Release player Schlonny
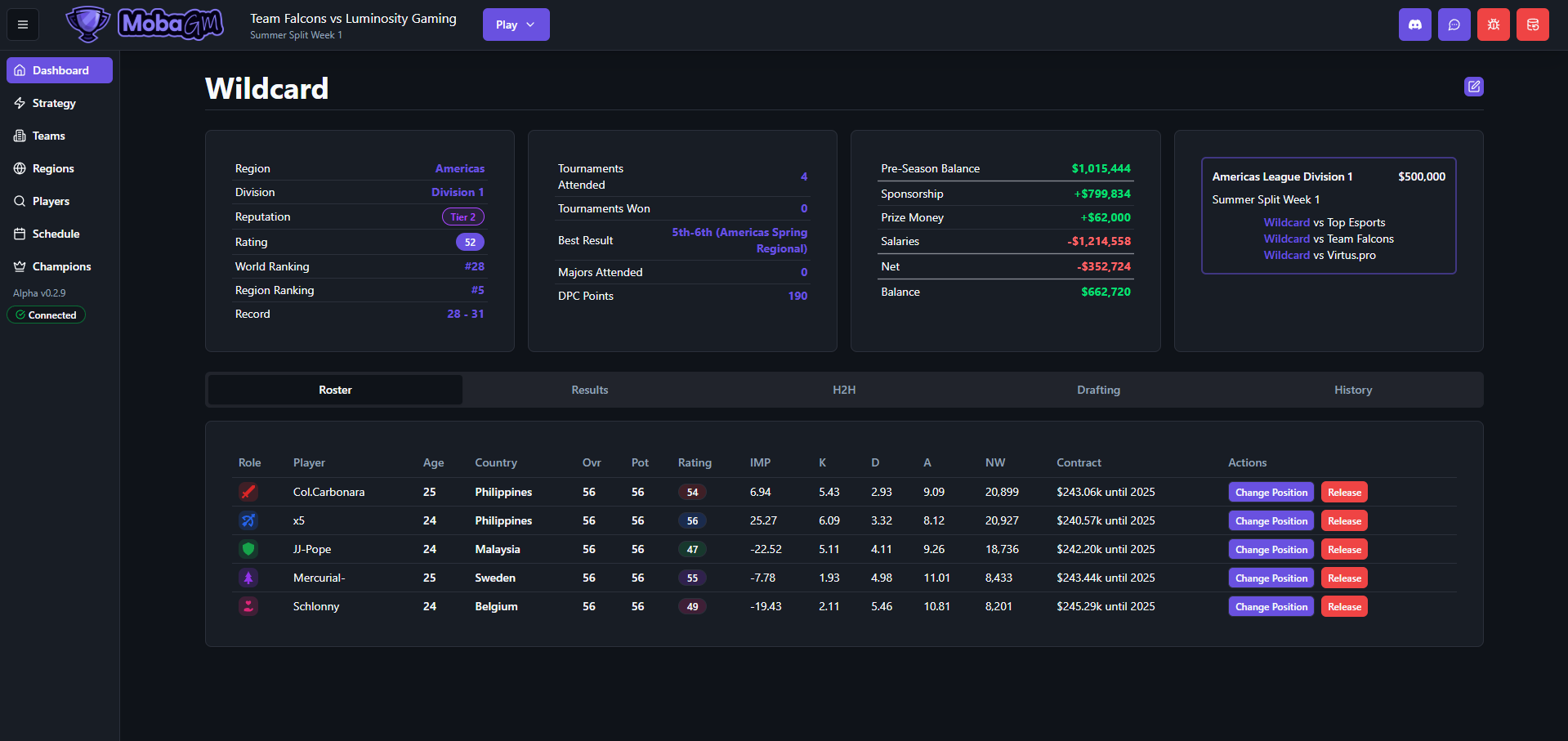The height and width of the screenshot is (741, 1568). 1343,606
